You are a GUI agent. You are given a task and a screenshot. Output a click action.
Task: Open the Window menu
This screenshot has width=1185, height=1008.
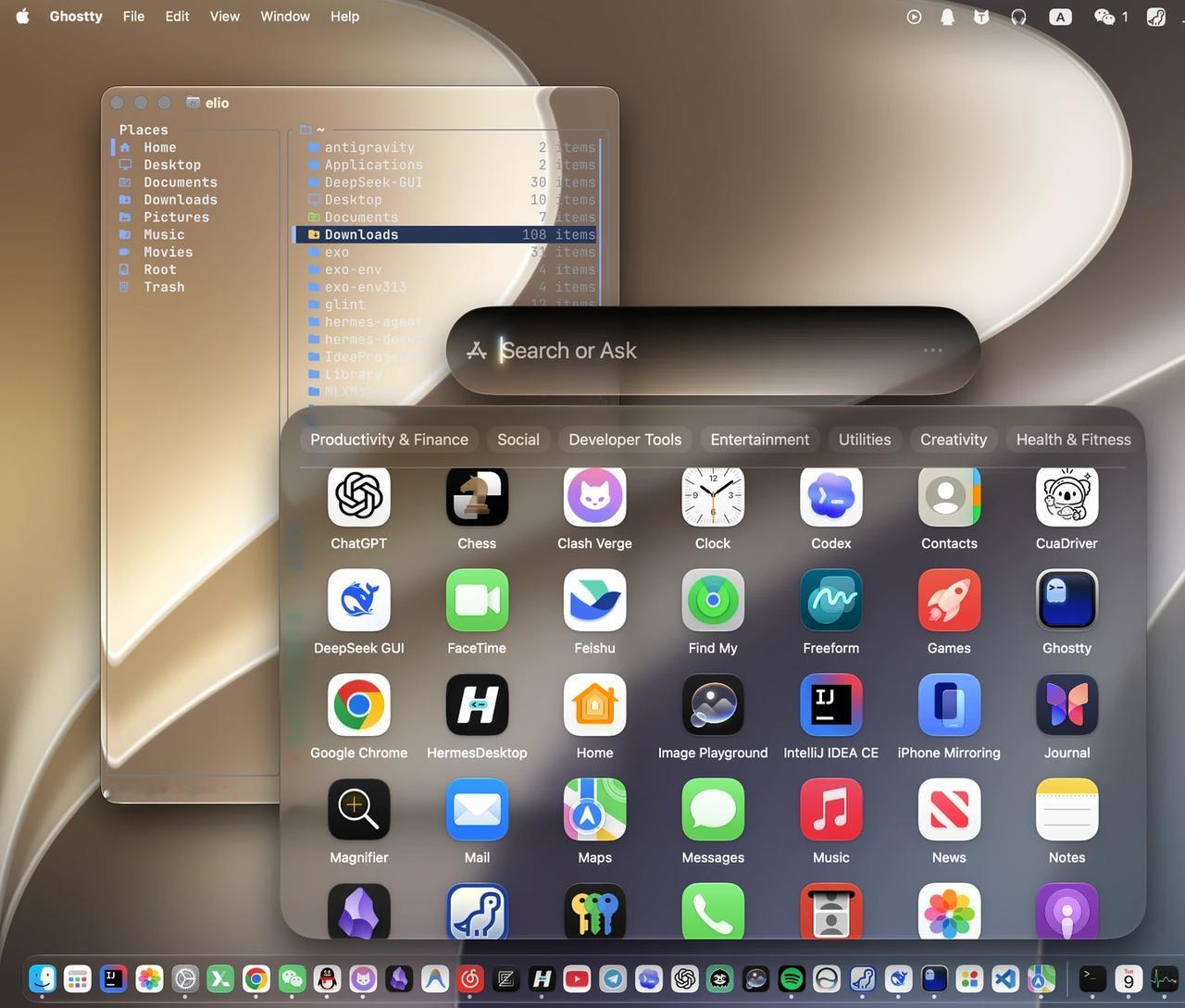(285, 17)
